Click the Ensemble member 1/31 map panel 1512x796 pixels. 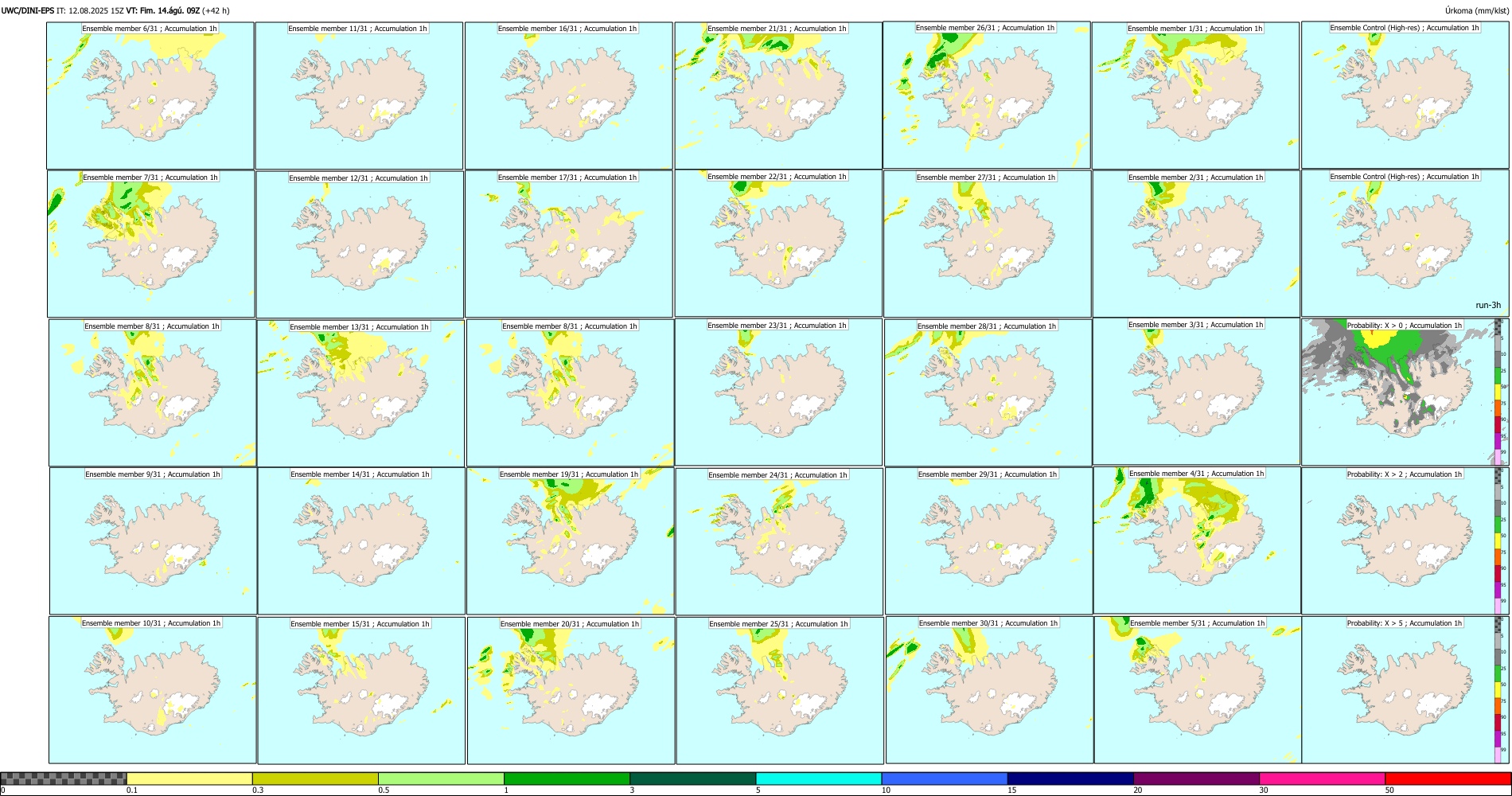(x=1195, y=96)
